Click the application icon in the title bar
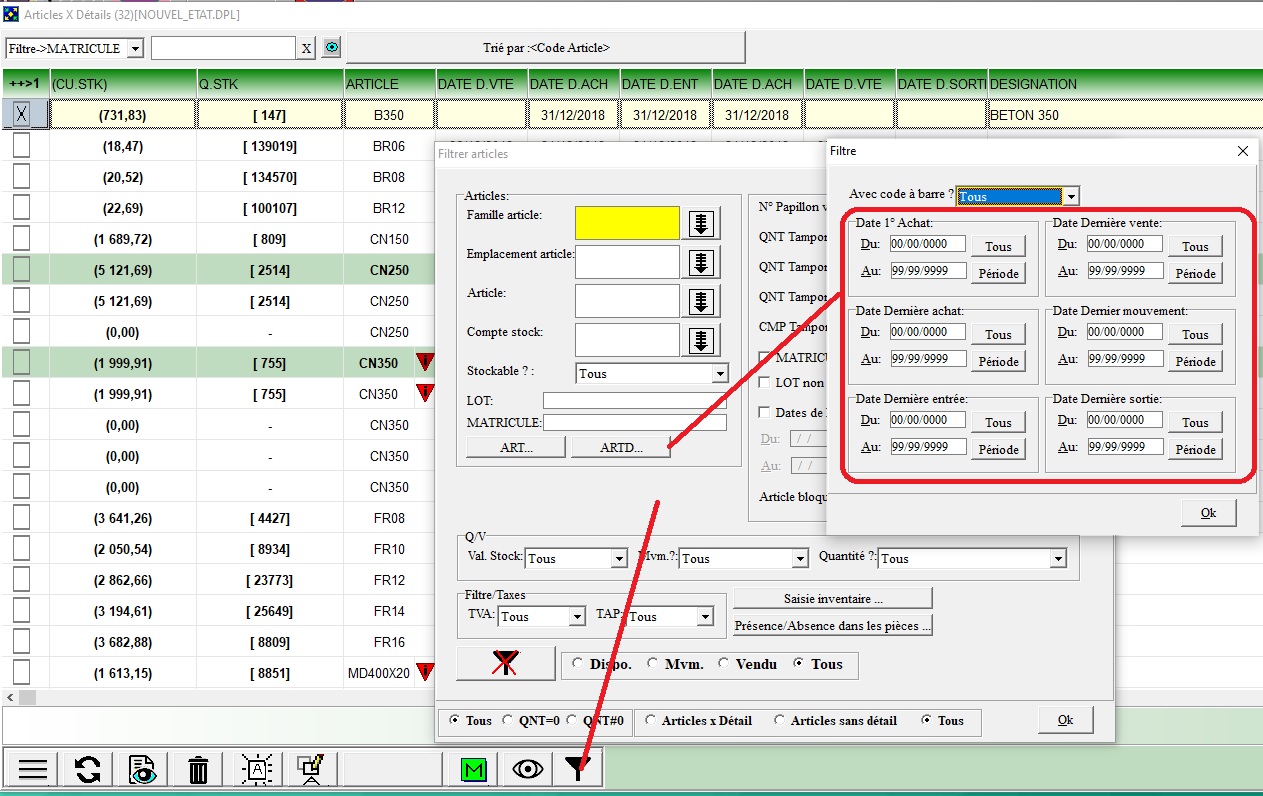1263x796 pixels. 11,15
